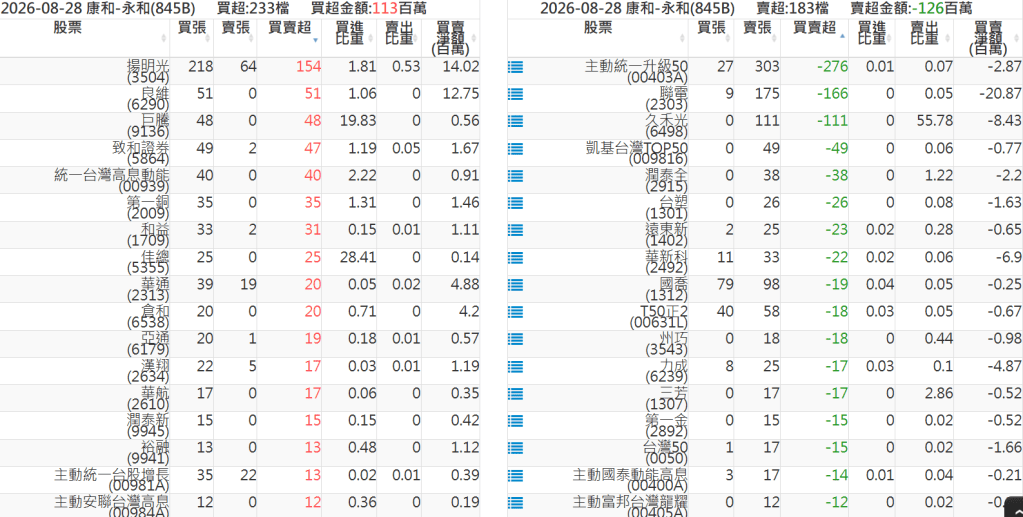
Task: Sort the 買超 table by 股票 column
Action: 85,38
